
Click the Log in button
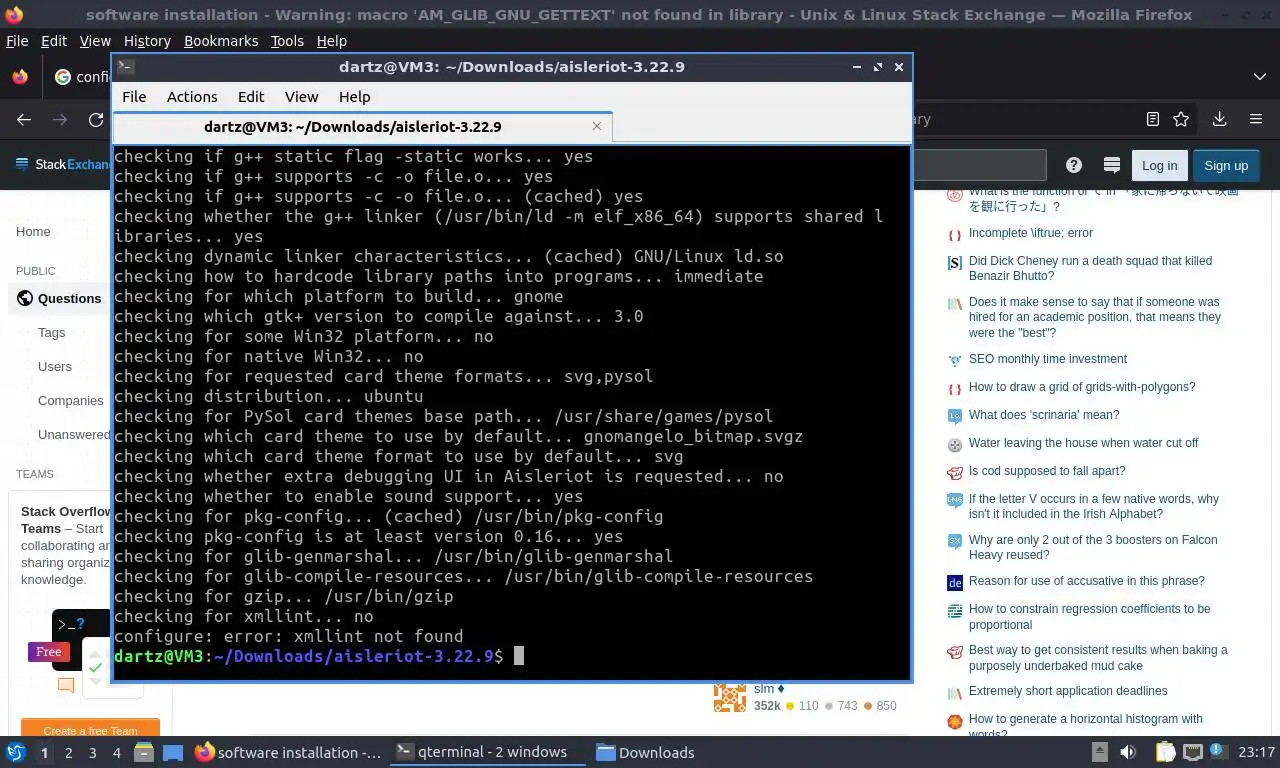pos(1159,165)
